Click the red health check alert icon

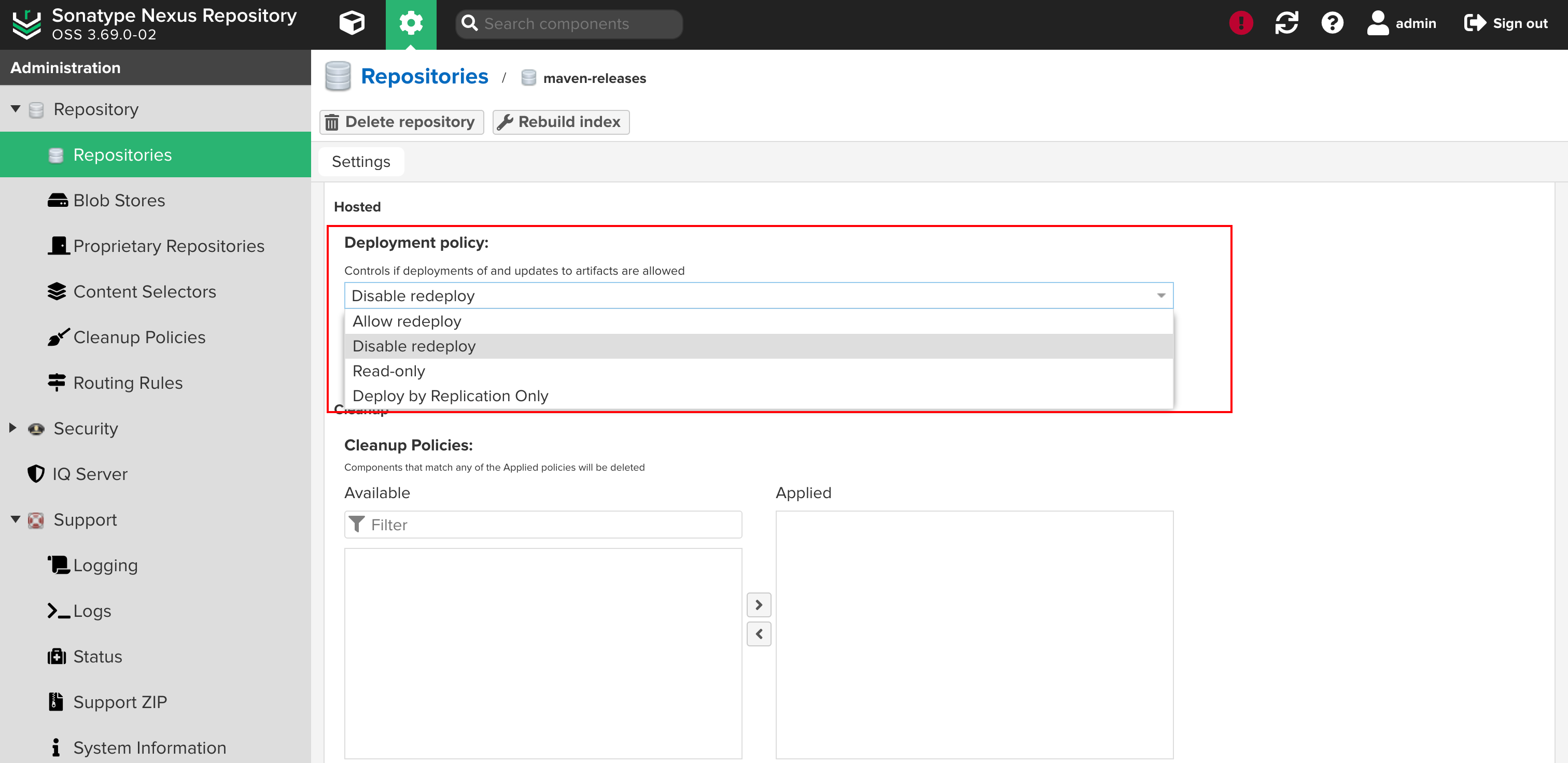(1240, 23)
